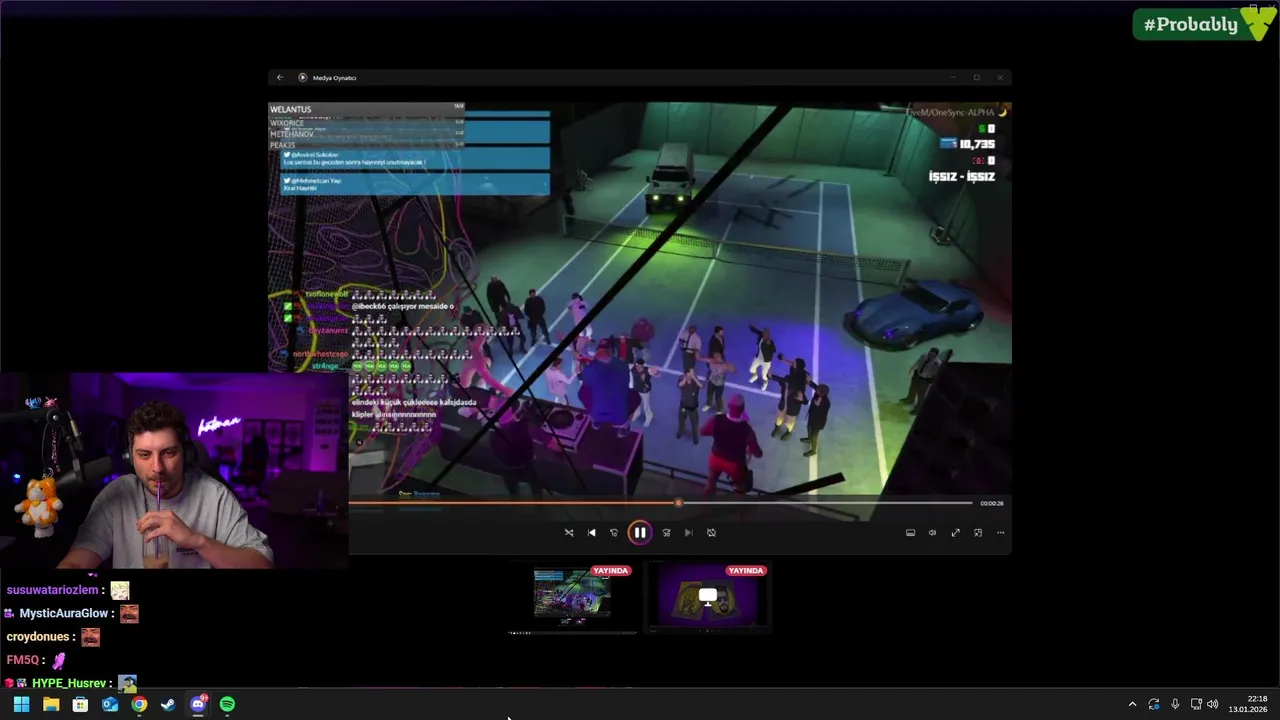Image resolution: width=1280 pixels, height=720 pixels.
Task: Click the İŞSİZ - İŞSİZ label
Action: 962,176
